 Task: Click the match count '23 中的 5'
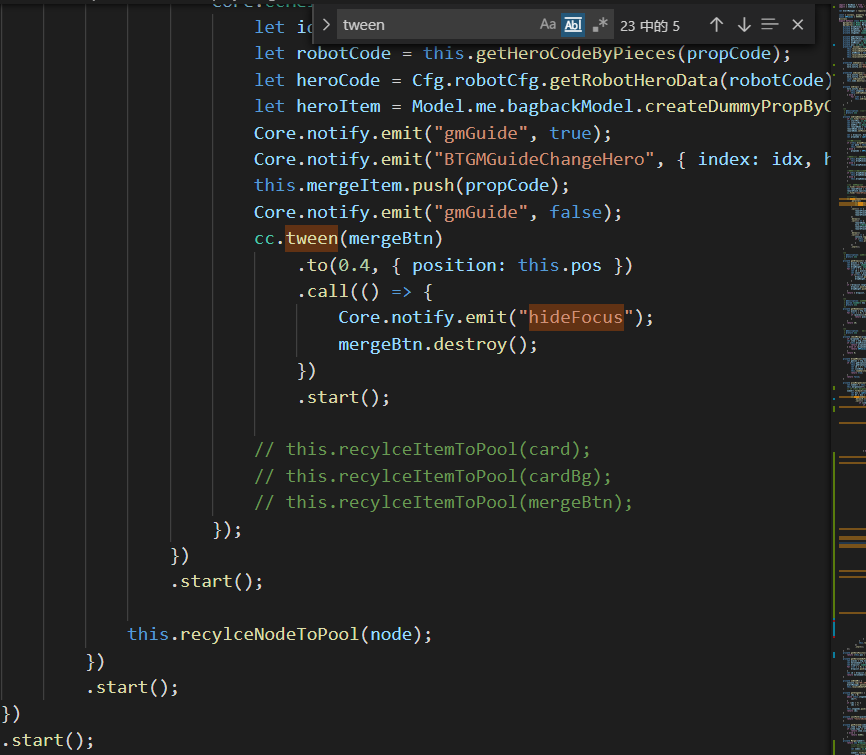[650, 26]
